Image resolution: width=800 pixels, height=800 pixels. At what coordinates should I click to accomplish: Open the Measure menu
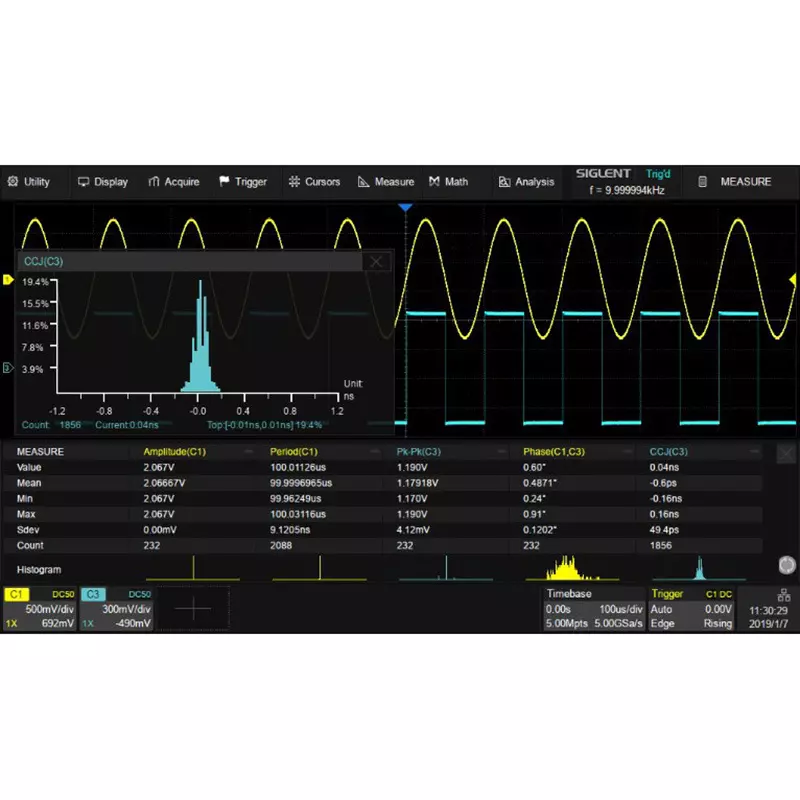(386, 182)
